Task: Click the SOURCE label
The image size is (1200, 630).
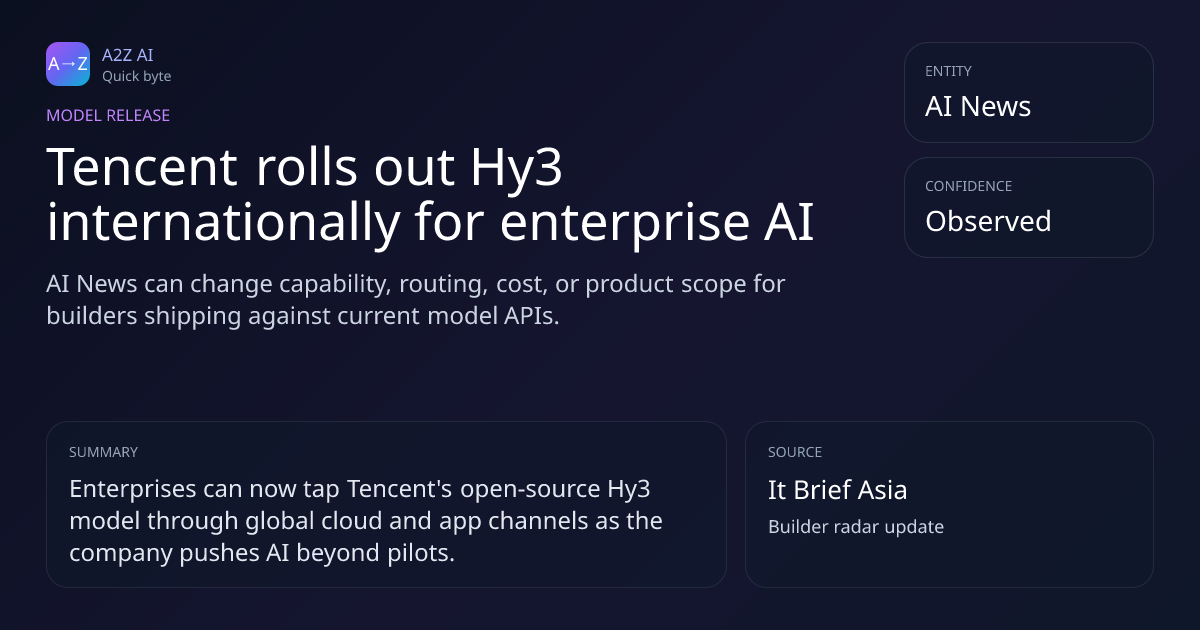Action: [795, 452]
